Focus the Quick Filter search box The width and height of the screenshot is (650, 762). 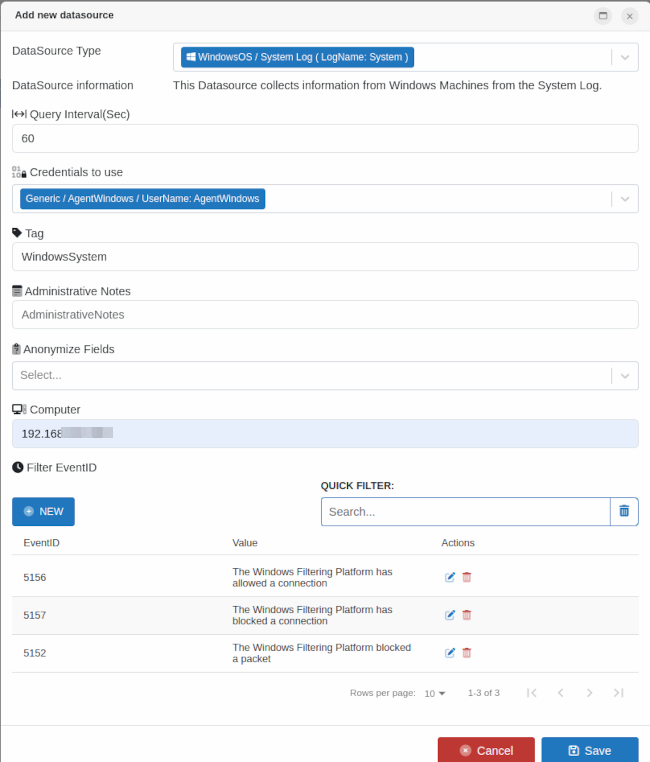pos(465,511)
